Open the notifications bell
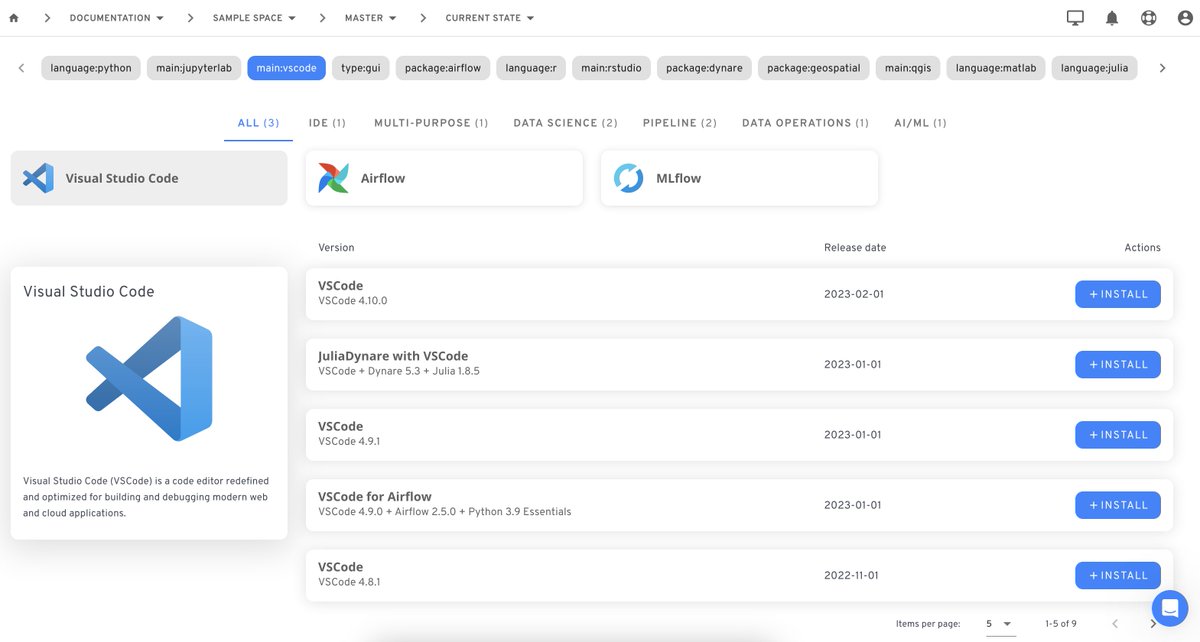Image resolution: width=1200 pixels, height=642 pixels. (1112, 18)
